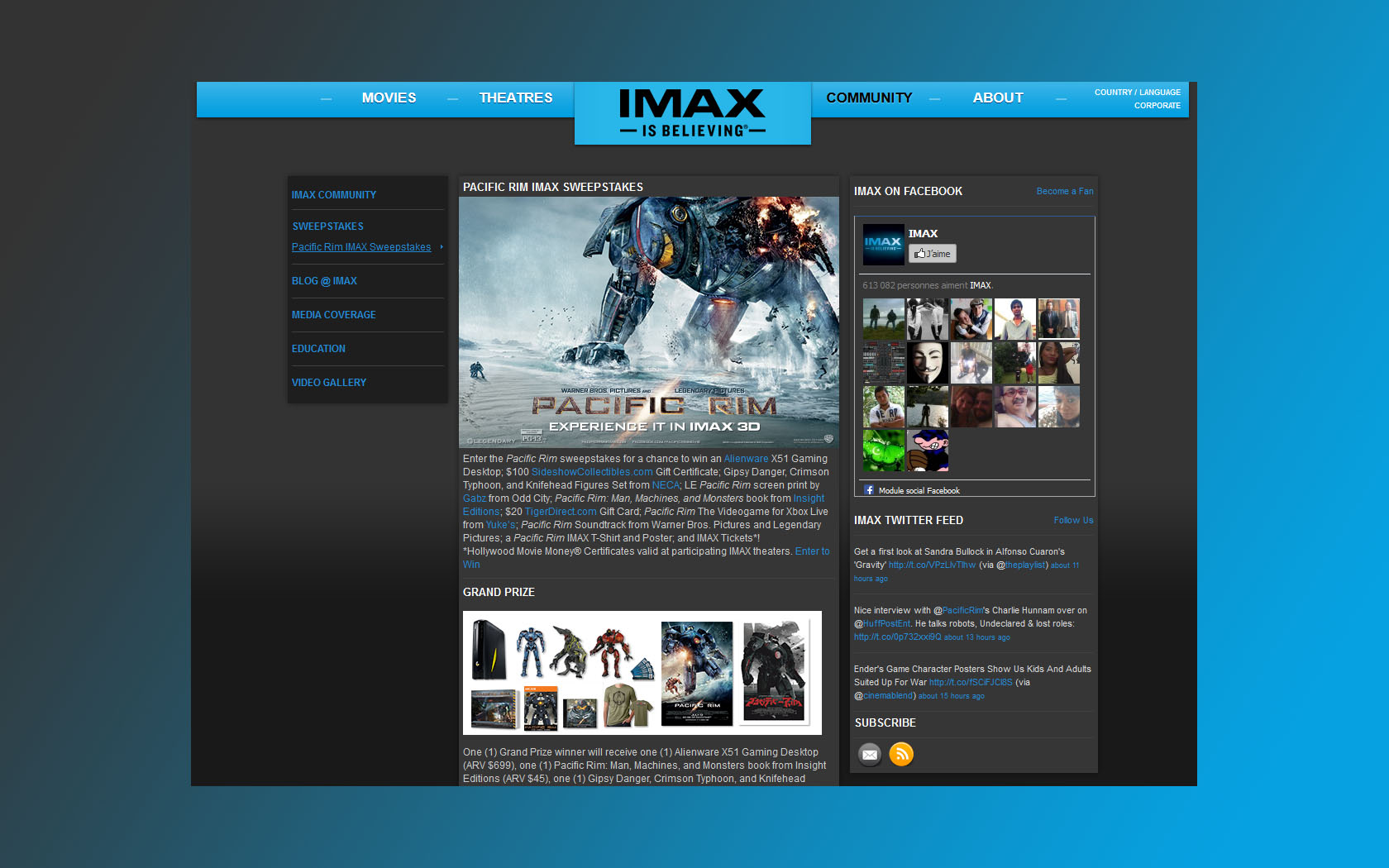Image resolution: width=1389 pixels, height=868 pixels.
Task: Open Pacific Rim IMAX Sweepstakes sidebar link
Action: [x=361, y=247]
